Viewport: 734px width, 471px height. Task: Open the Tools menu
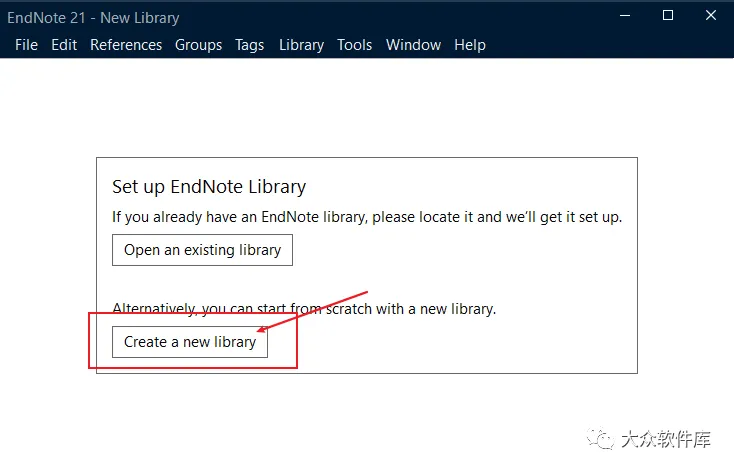pos(354,45)
